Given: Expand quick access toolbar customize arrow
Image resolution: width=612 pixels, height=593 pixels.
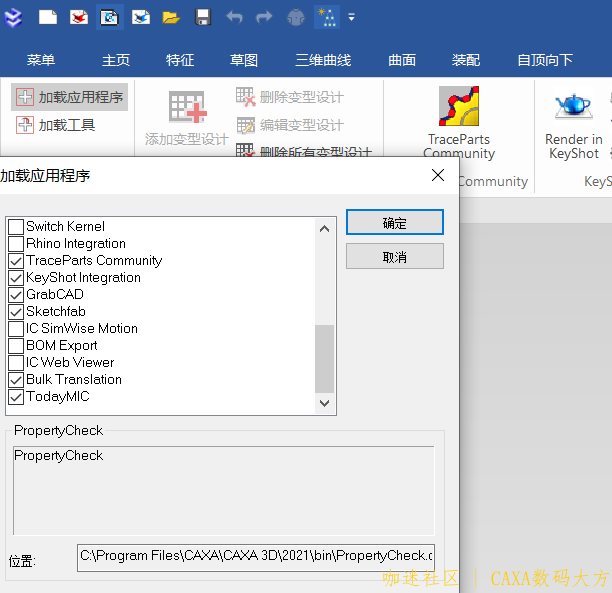Looking at the screenshot, I should (x=351, y=18).
